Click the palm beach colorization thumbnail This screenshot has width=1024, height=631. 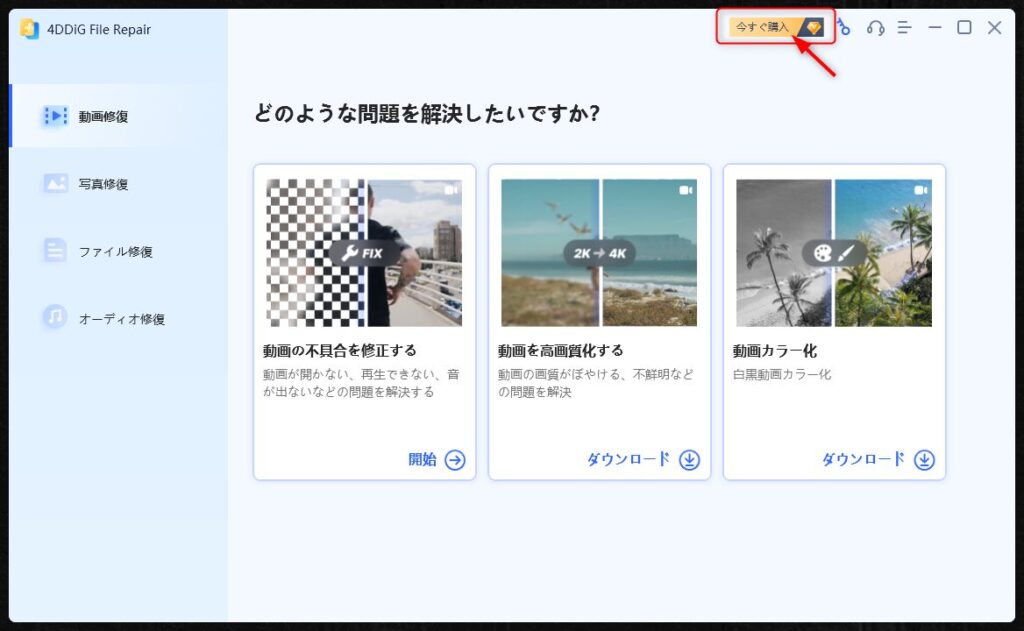tap(835, 252)
